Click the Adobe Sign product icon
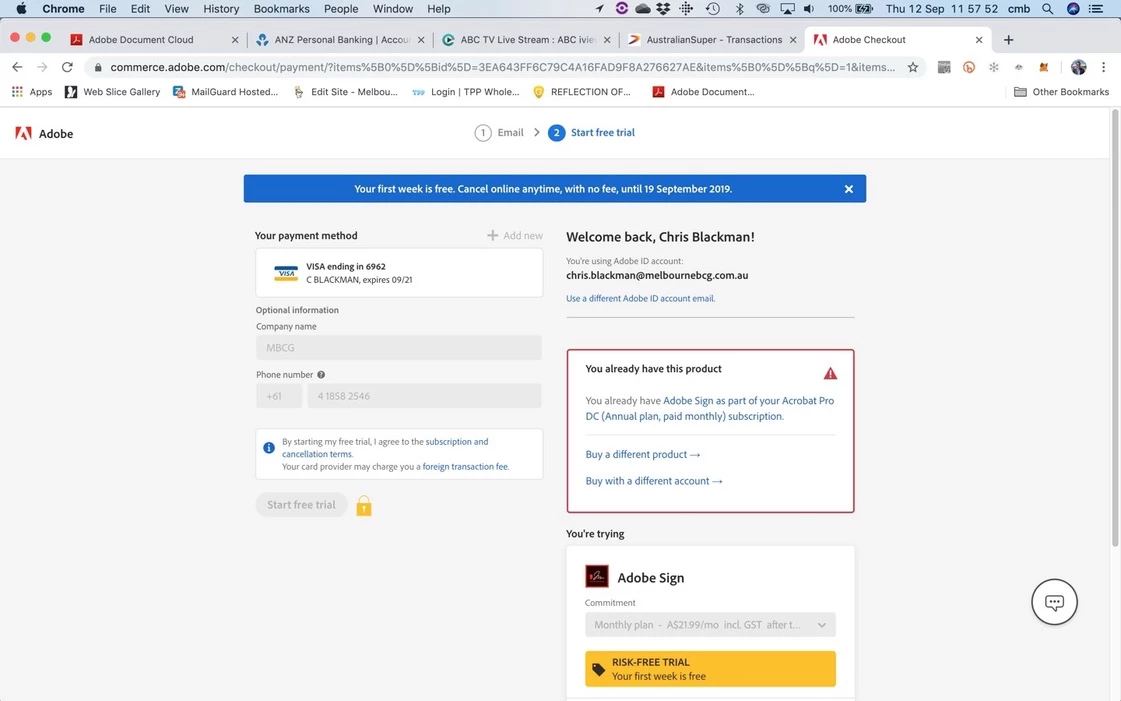This screenshot has height=701, width=1121. 597,576
